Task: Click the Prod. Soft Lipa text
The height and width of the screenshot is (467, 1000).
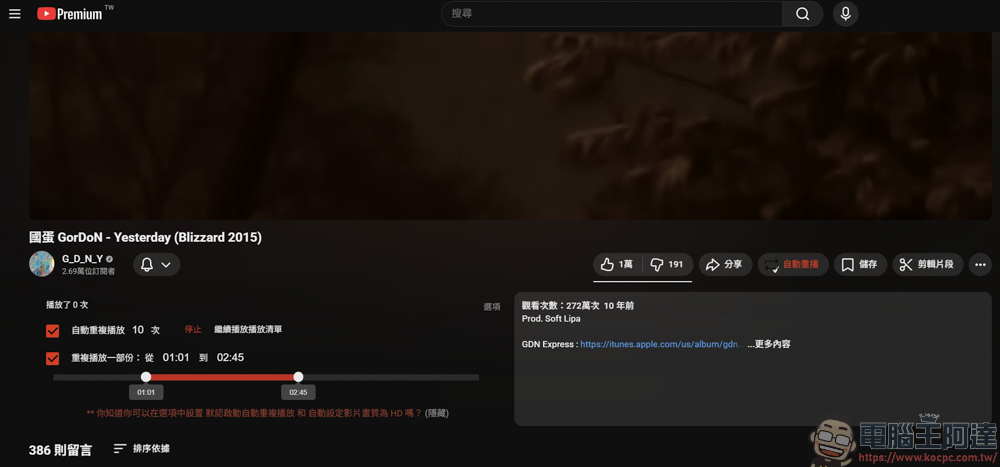Action: point(551,318)
